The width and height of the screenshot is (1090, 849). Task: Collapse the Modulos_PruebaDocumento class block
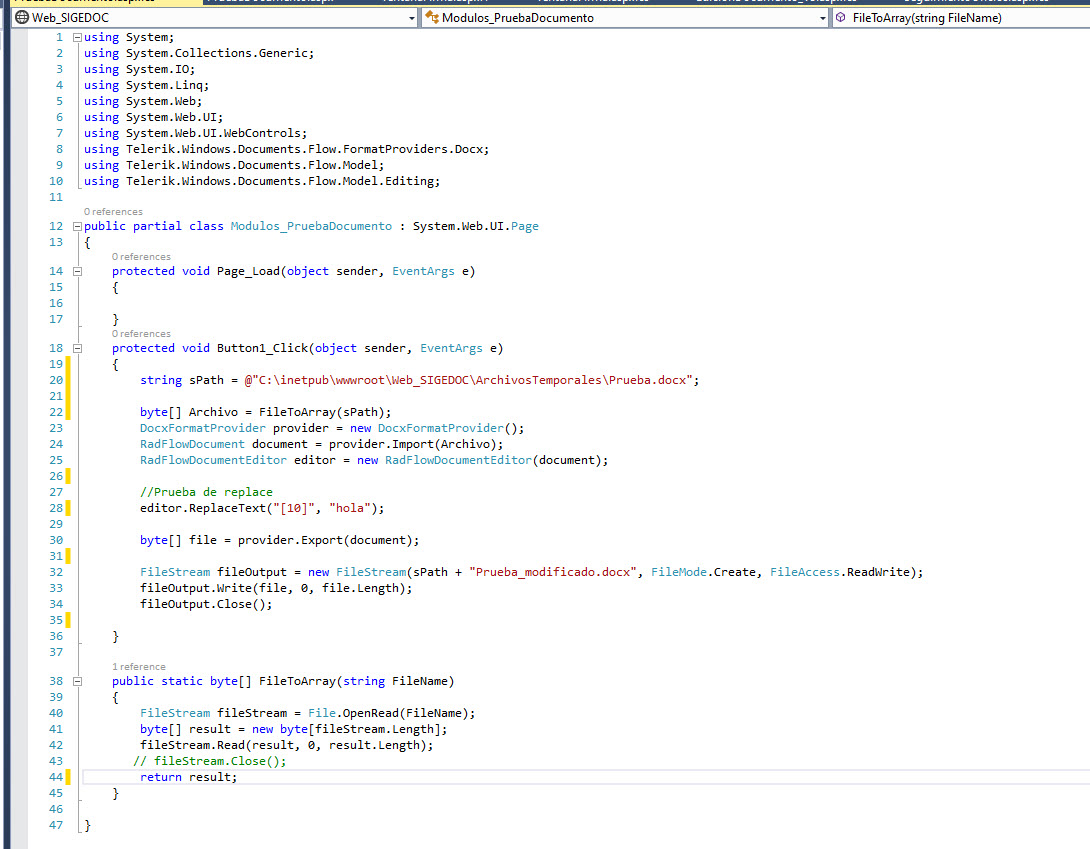(77, 226)
